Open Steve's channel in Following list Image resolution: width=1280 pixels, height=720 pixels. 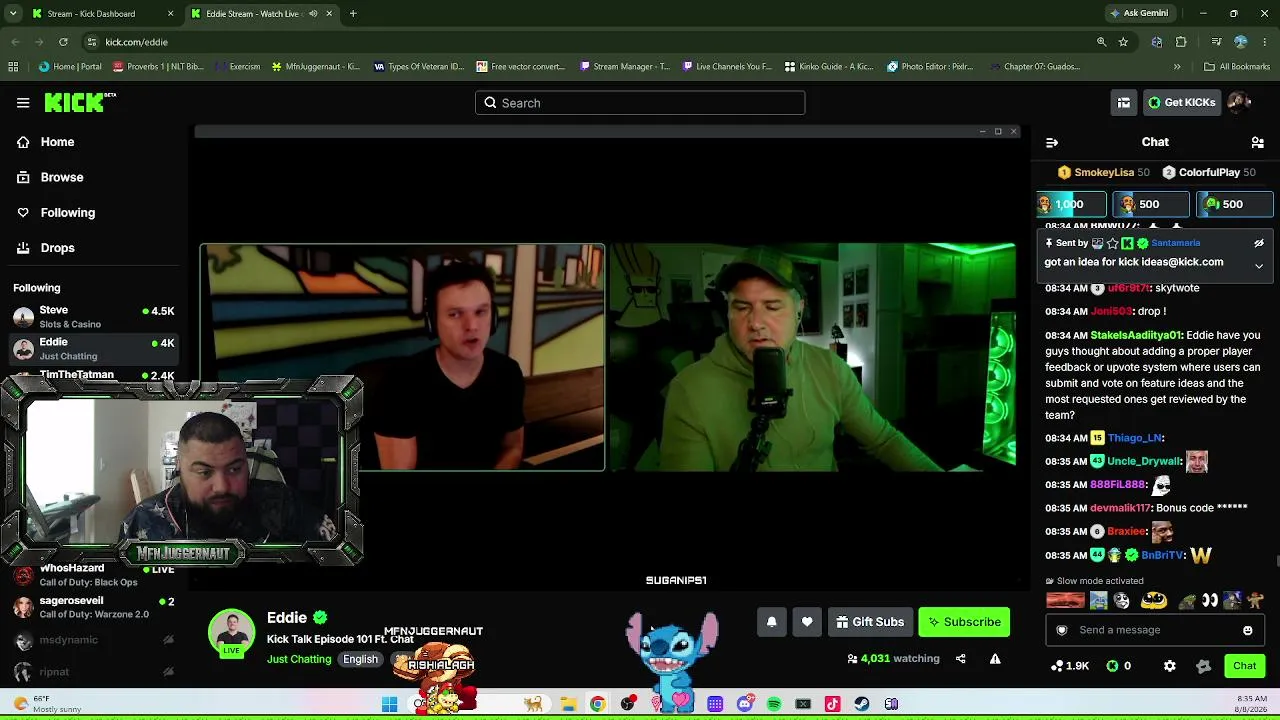tap(94, 317)
